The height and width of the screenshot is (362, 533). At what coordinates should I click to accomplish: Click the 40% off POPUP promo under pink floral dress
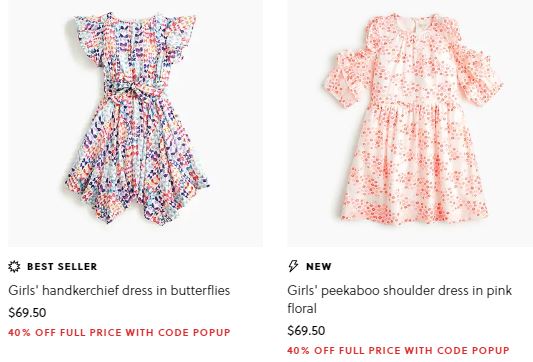398,350
